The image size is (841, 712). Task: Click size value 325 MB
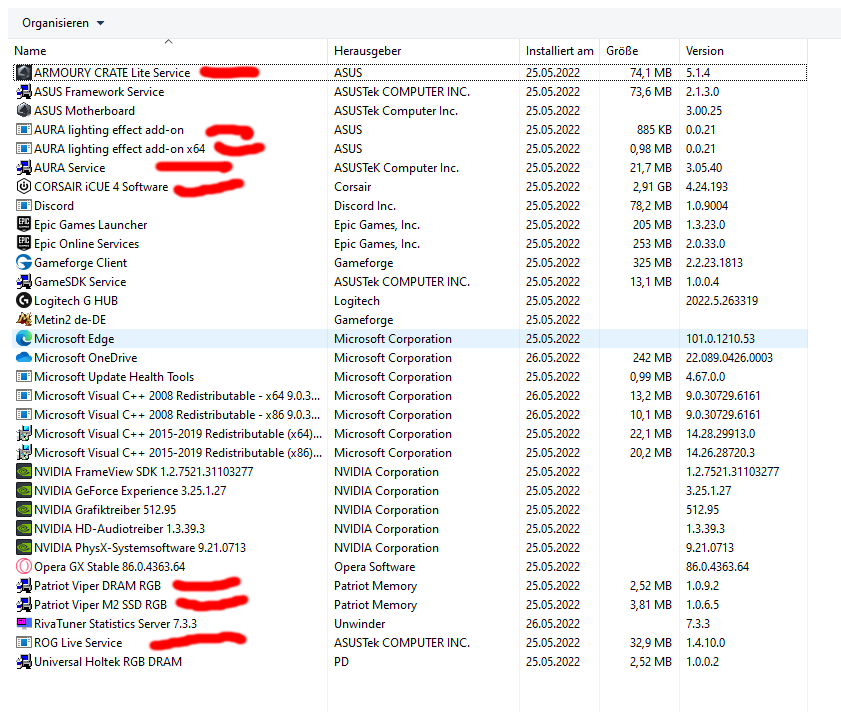(x=652, y=262)
